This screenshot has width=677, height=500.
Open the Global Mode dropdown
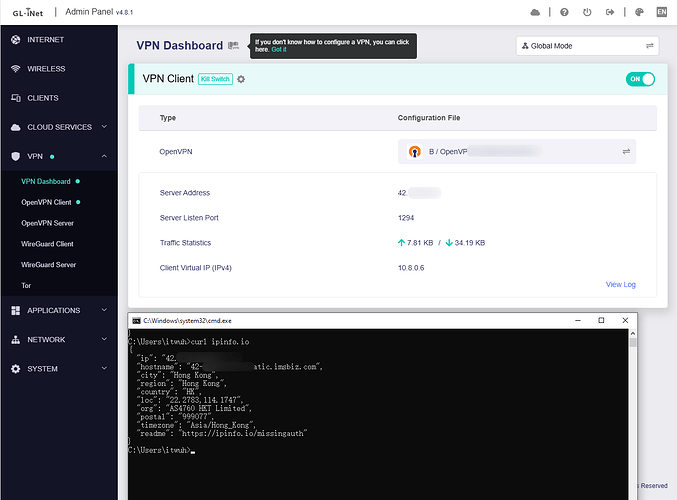click(x=587, y=46)
